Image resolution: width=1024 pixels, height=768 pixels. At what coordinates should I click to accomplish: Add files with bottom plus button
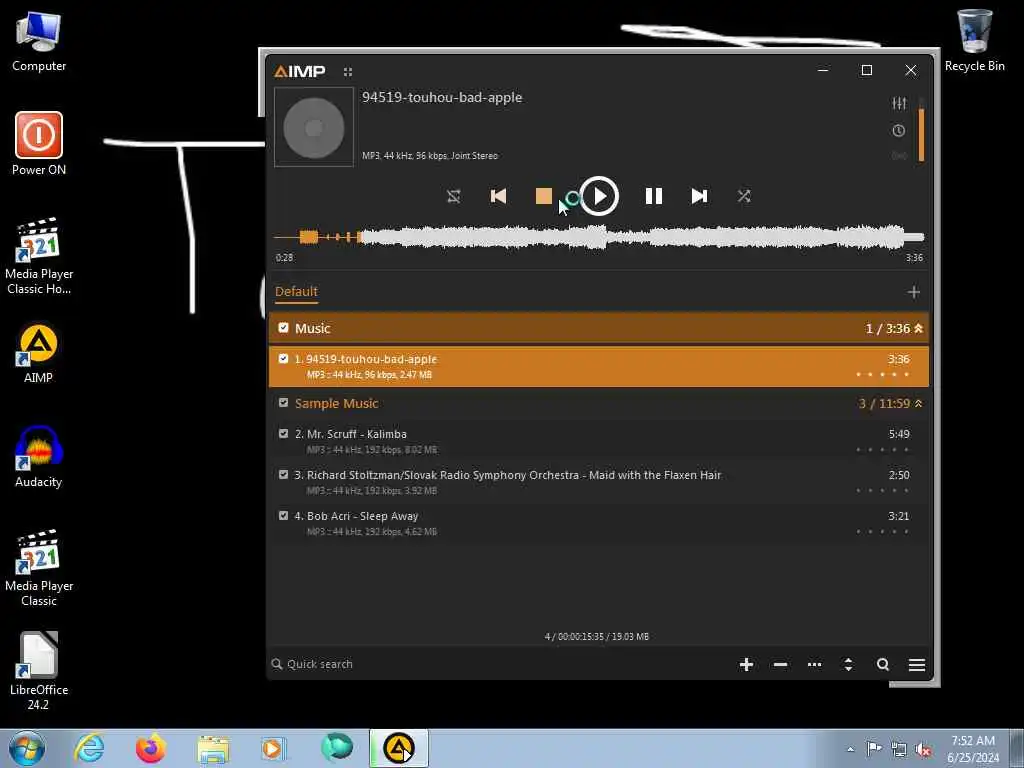pyautogui.click(x=746, y=664)
